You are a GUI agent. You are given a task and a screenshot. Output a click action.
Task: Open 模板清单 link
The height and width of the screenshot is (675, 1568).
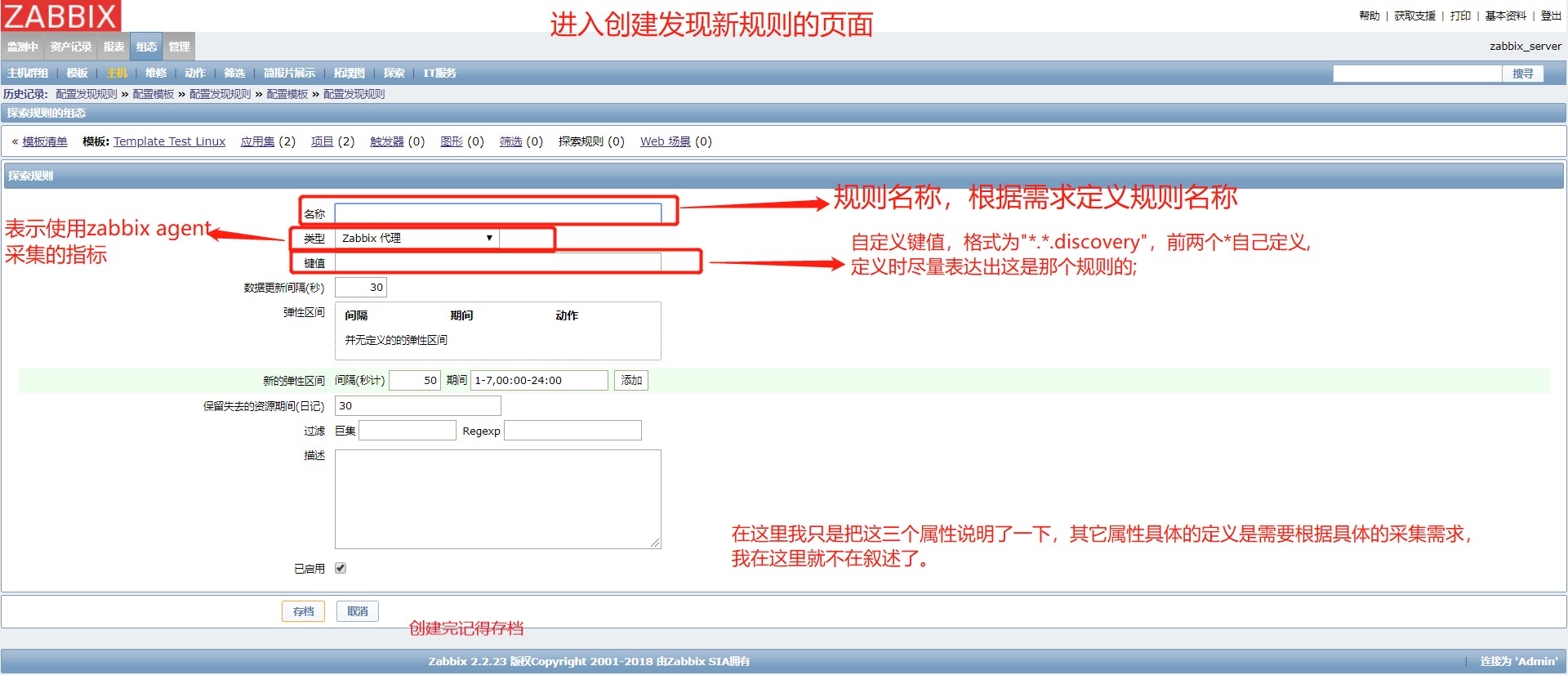click(x=45, y=141)
